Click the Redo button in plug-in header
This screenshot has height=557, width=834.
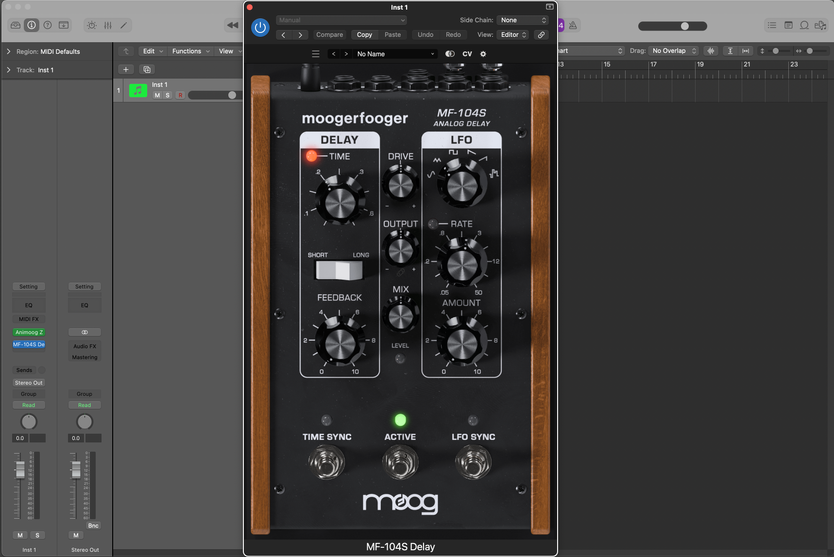coord(453,35)
